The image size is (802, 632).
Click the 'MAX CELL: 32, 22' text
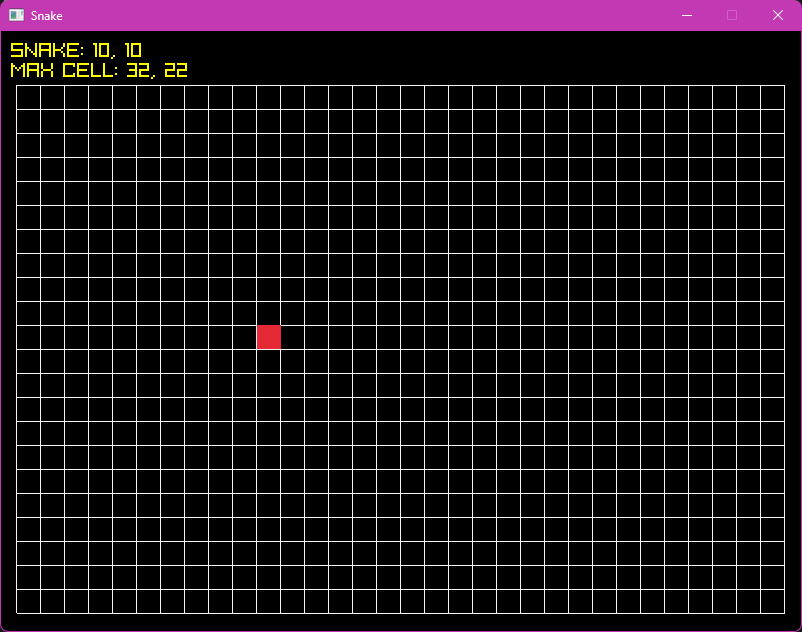(99, 70)
